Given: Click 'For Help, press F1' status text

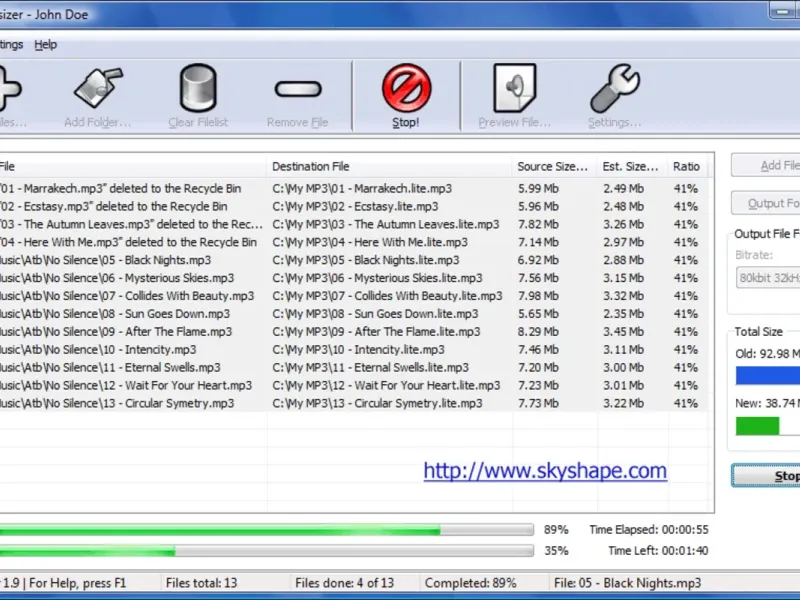Looking at the screenshot, I should 77,583.
